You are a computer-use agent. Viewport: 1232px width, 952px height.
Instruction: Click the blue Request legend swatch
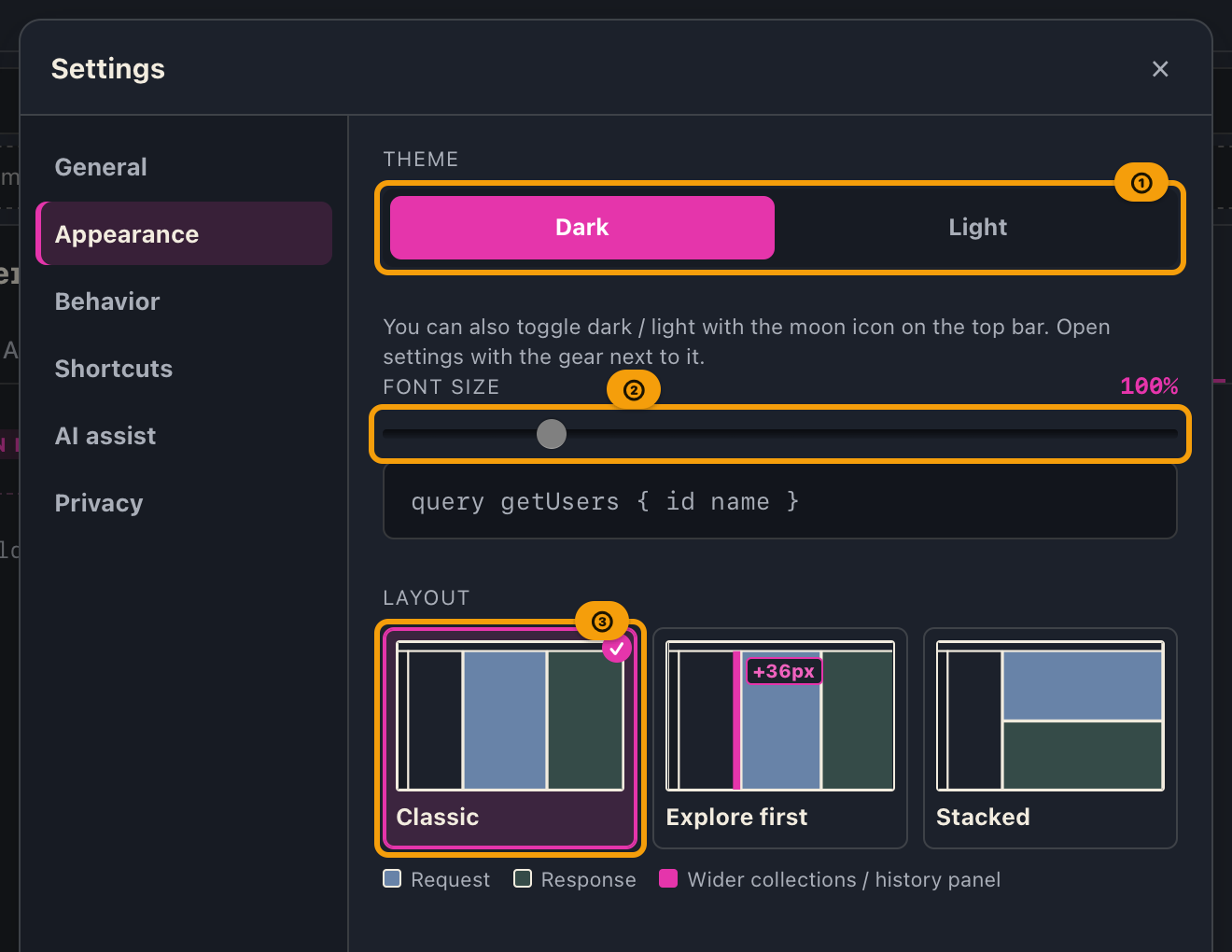(x=392, y=878)
